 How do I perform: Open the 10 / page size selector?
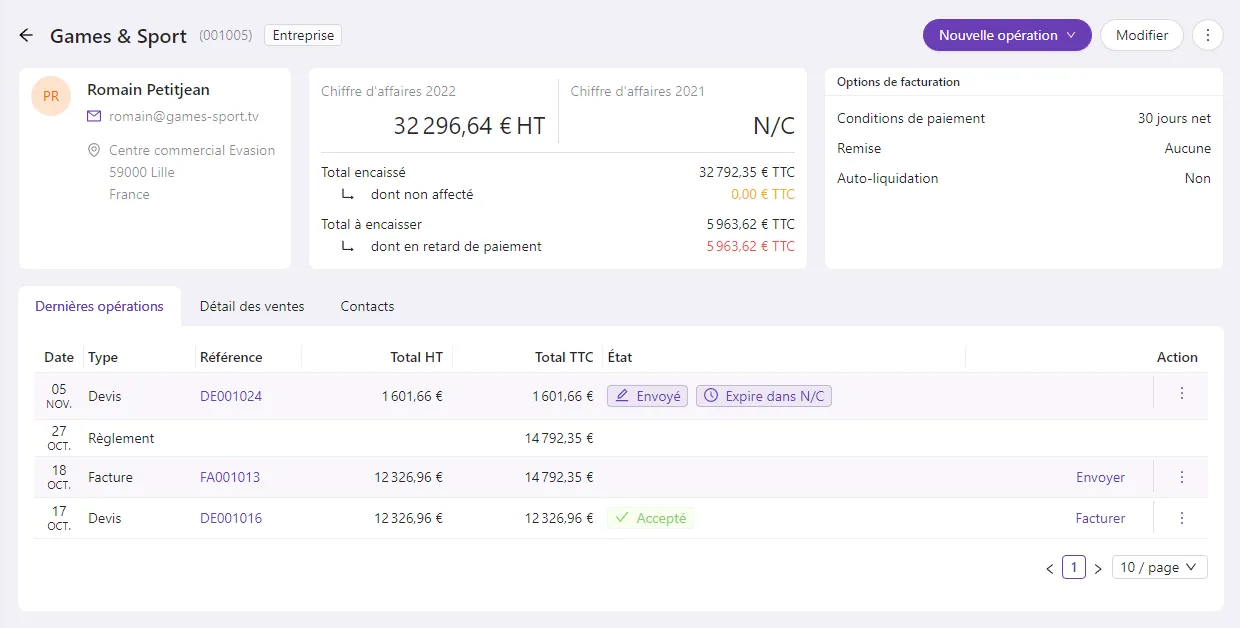pyautogui.click(x=1160, y=567)
